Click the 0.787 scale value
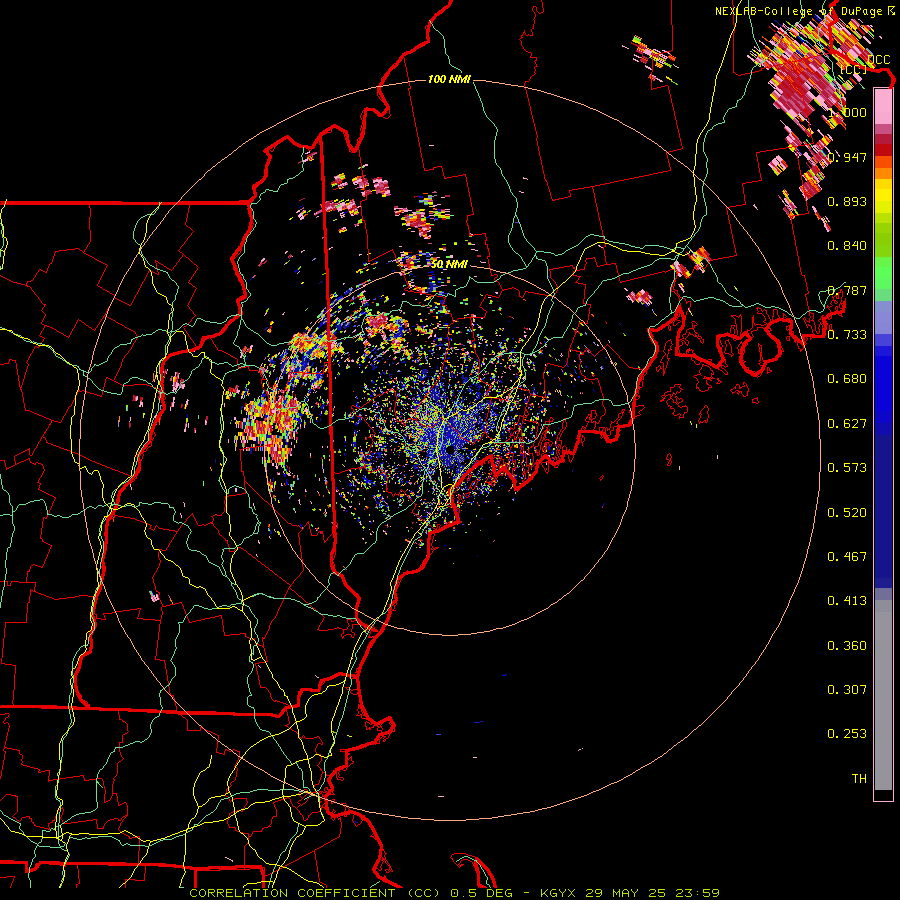This screenshot has width=900, height=900. 847,290
